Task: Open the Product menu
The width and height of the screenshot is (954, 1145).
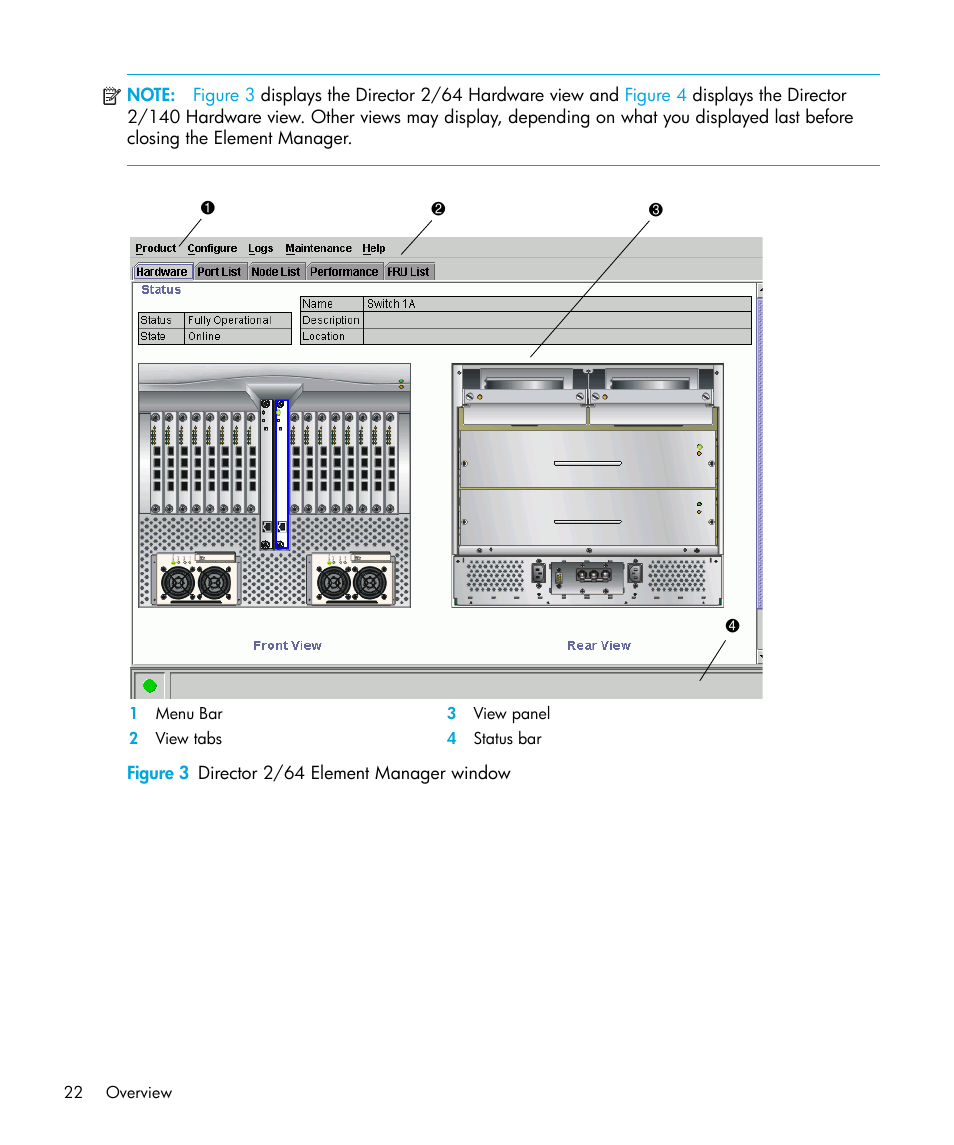Action: pyautogui.click(x=155, y=248)
